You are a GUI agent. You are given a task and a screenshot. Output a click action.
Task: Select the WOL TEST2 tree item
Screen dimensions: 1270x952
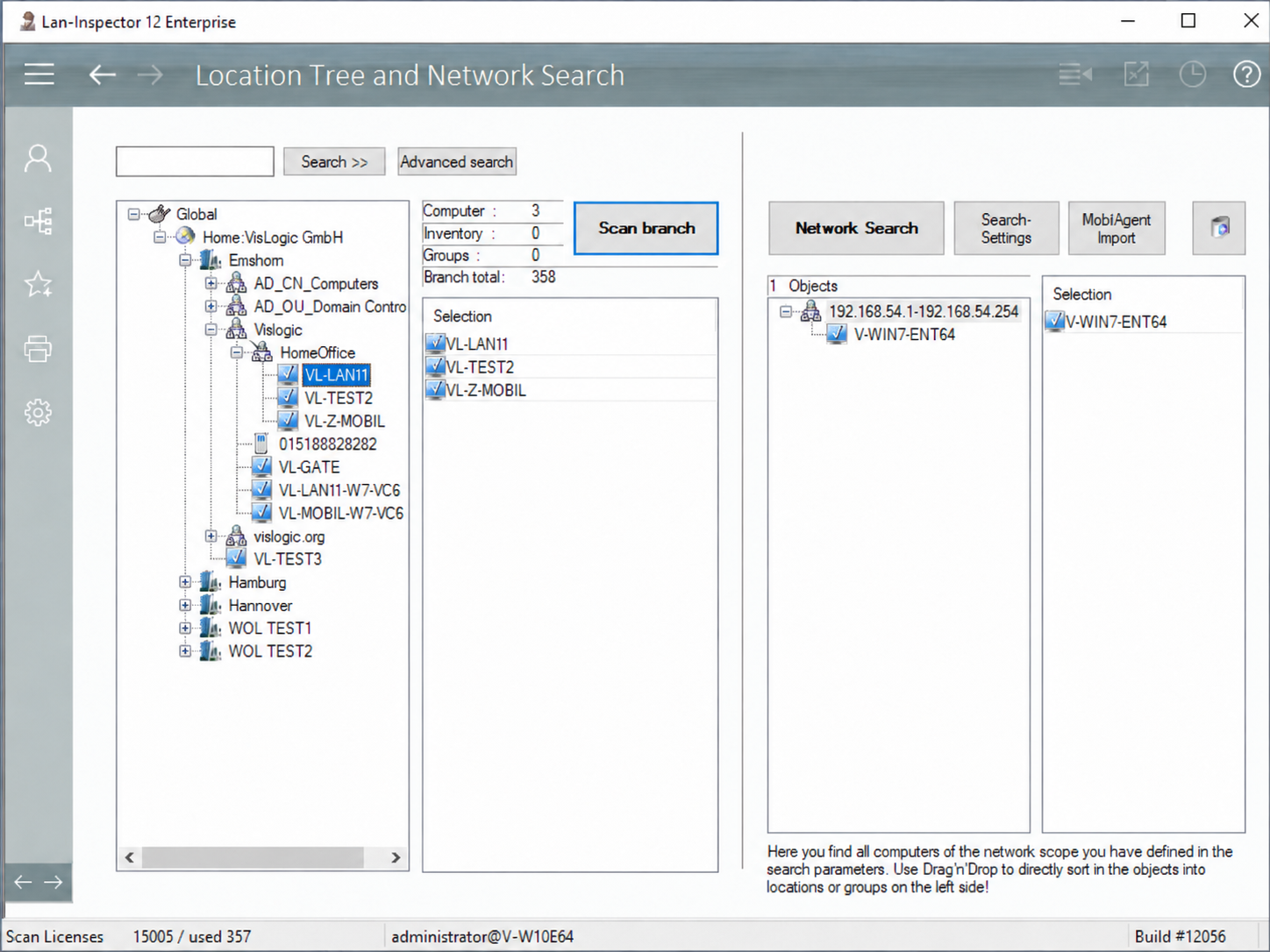270,651
